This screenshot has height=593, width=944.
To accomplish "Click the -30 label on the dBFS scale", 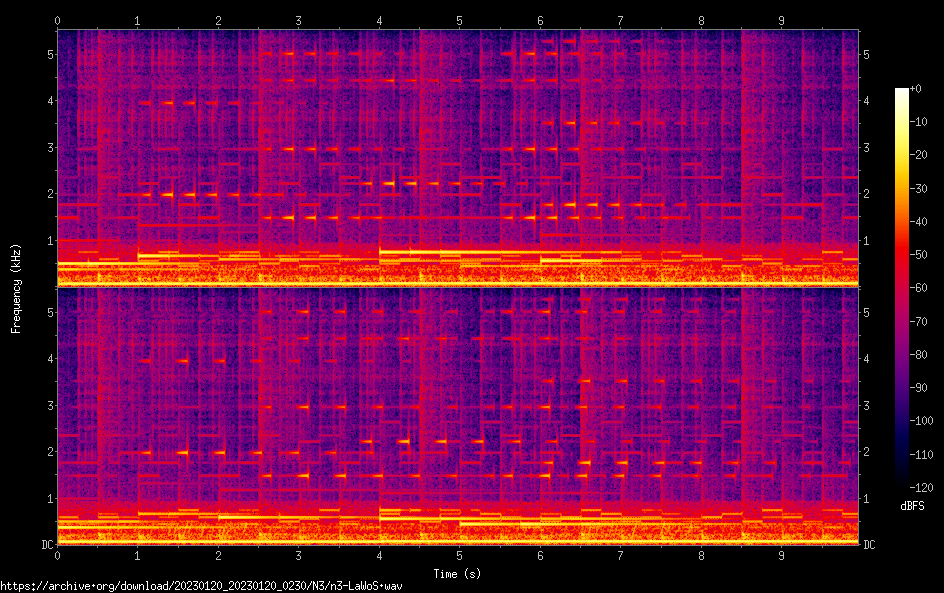I will (x=923, y=189).
